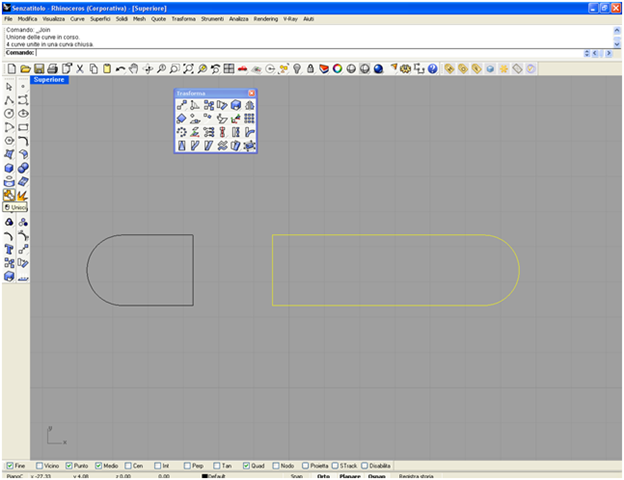624x480 pixels.
Task: Click rectangular Array grid icon in Trasforma palette
Action: 249,118
